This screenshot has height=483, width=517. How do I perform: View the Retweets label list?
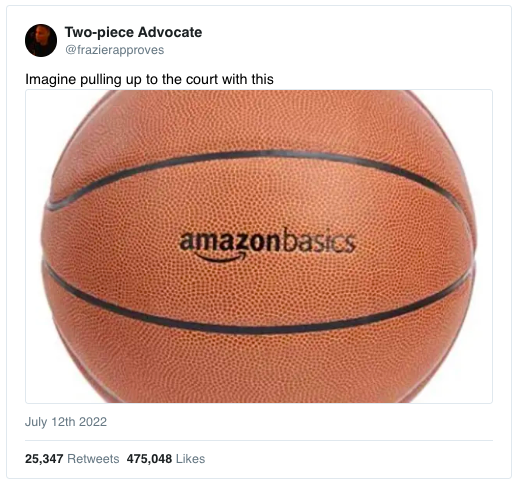point(93,459)
